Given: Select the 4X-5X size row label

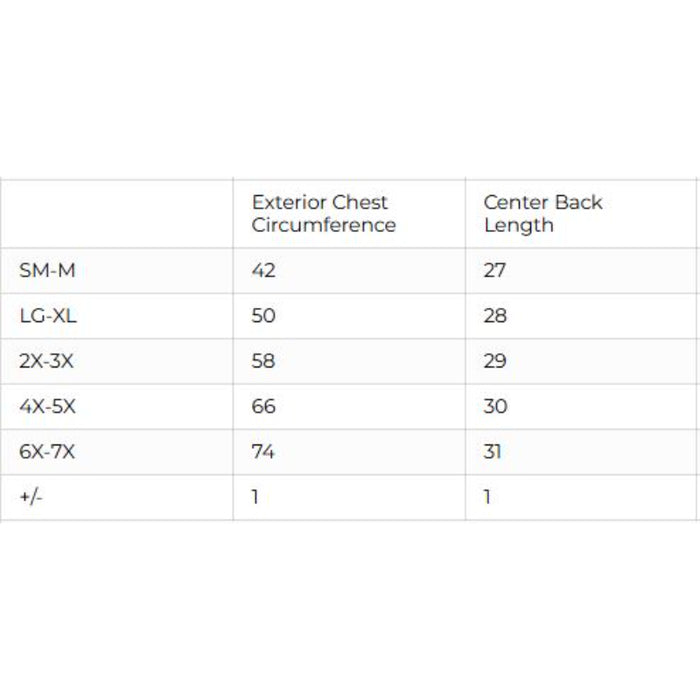Looking at the screenshot, I should coord(46,406).
